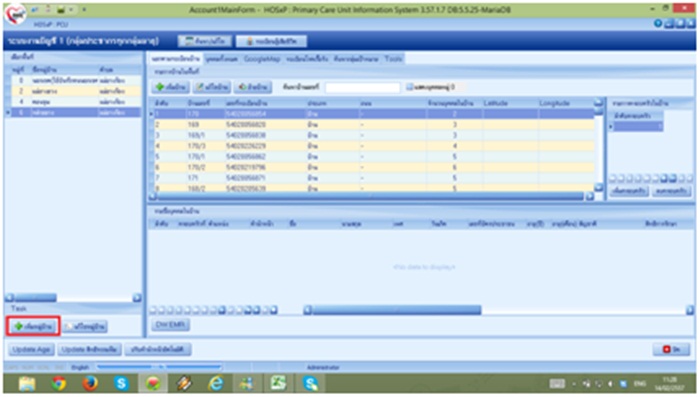Viewport: 700px width, 397px height.
Task: Click the right family button in right panel
Action: [x=671, y=191]
